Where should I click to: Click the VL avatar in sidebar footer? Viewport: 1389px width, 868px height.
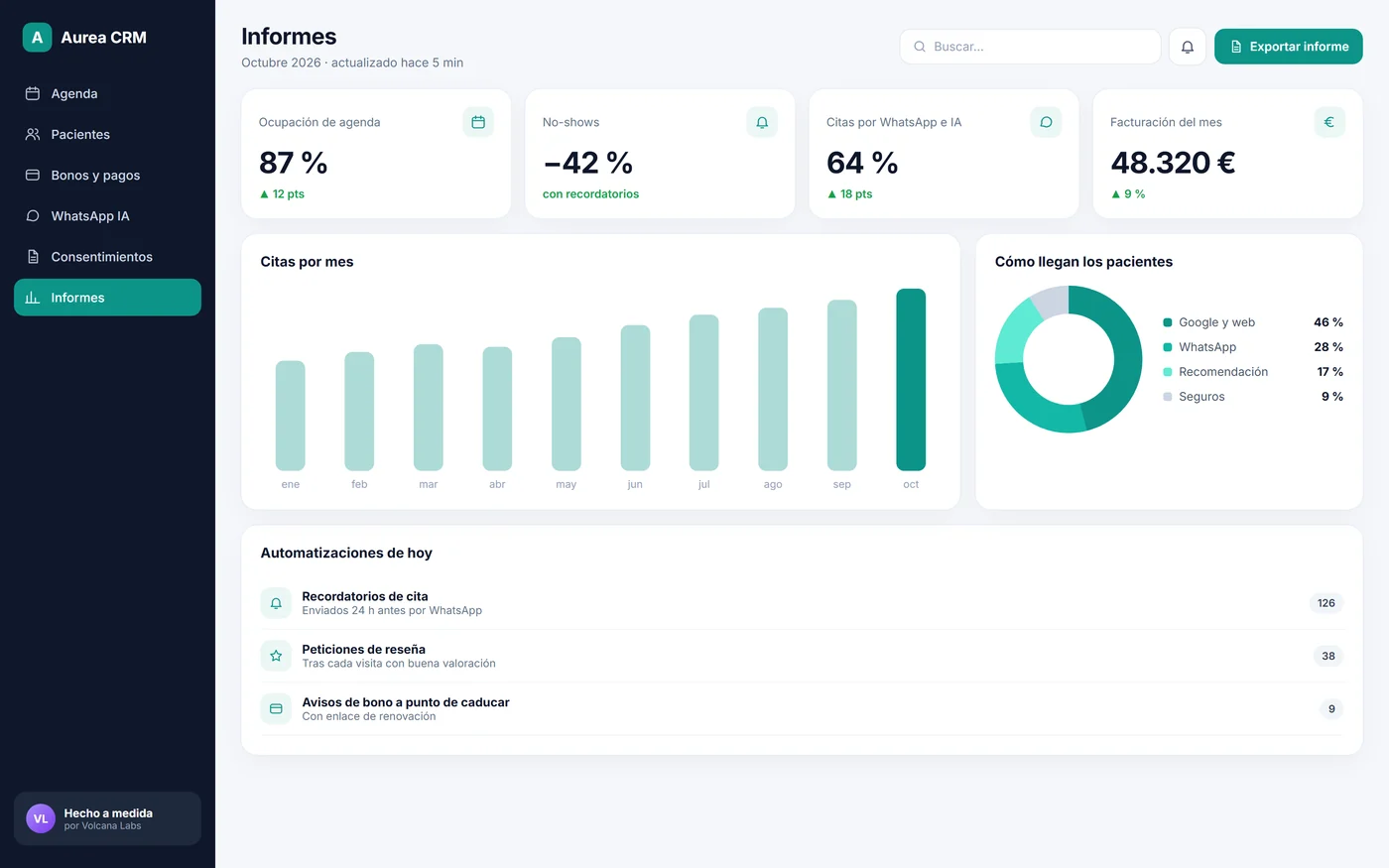tap(41, 818)
